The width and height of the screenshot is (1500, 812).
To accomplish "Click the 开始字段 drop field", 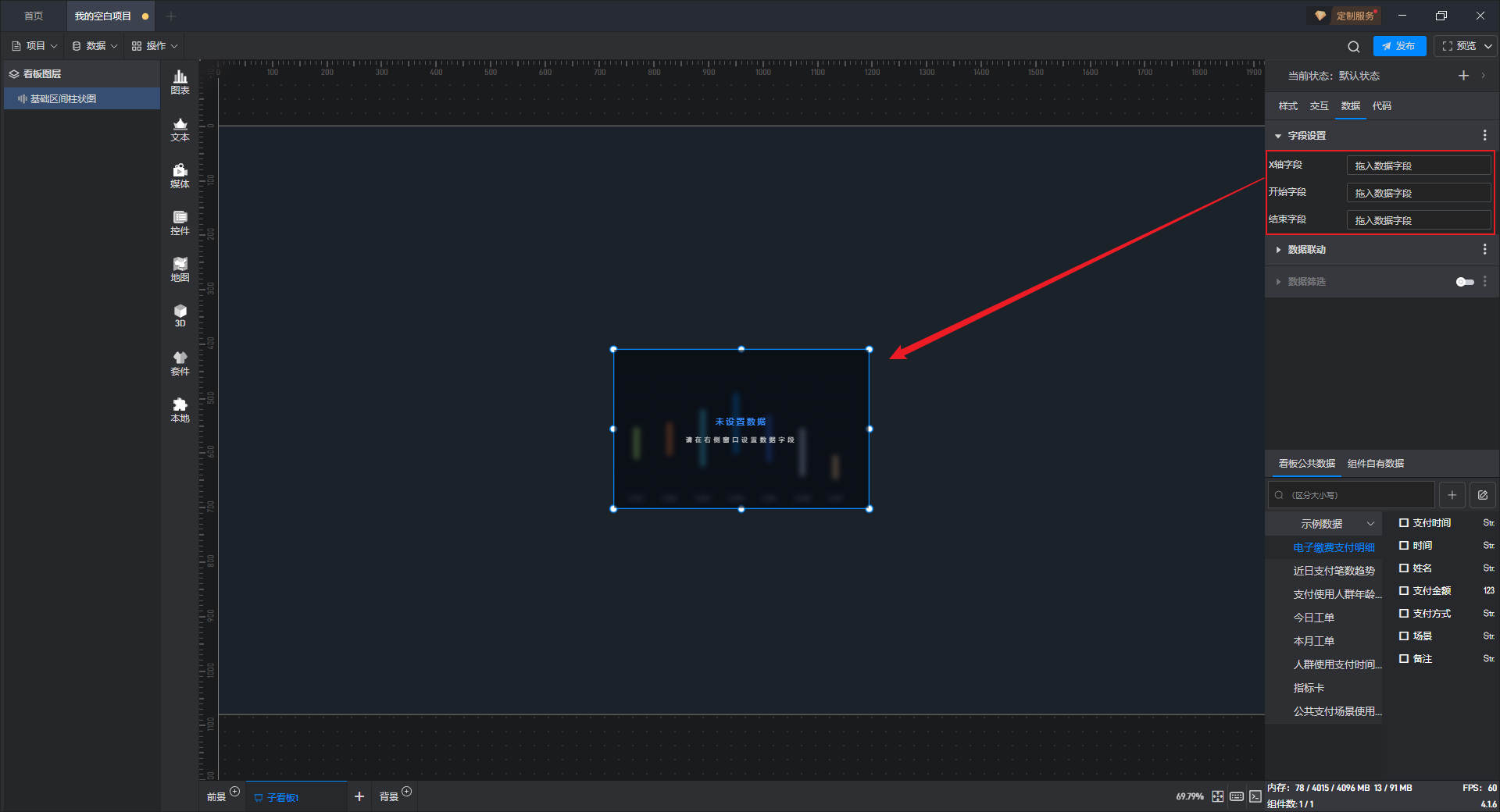I will (1419, 193).
